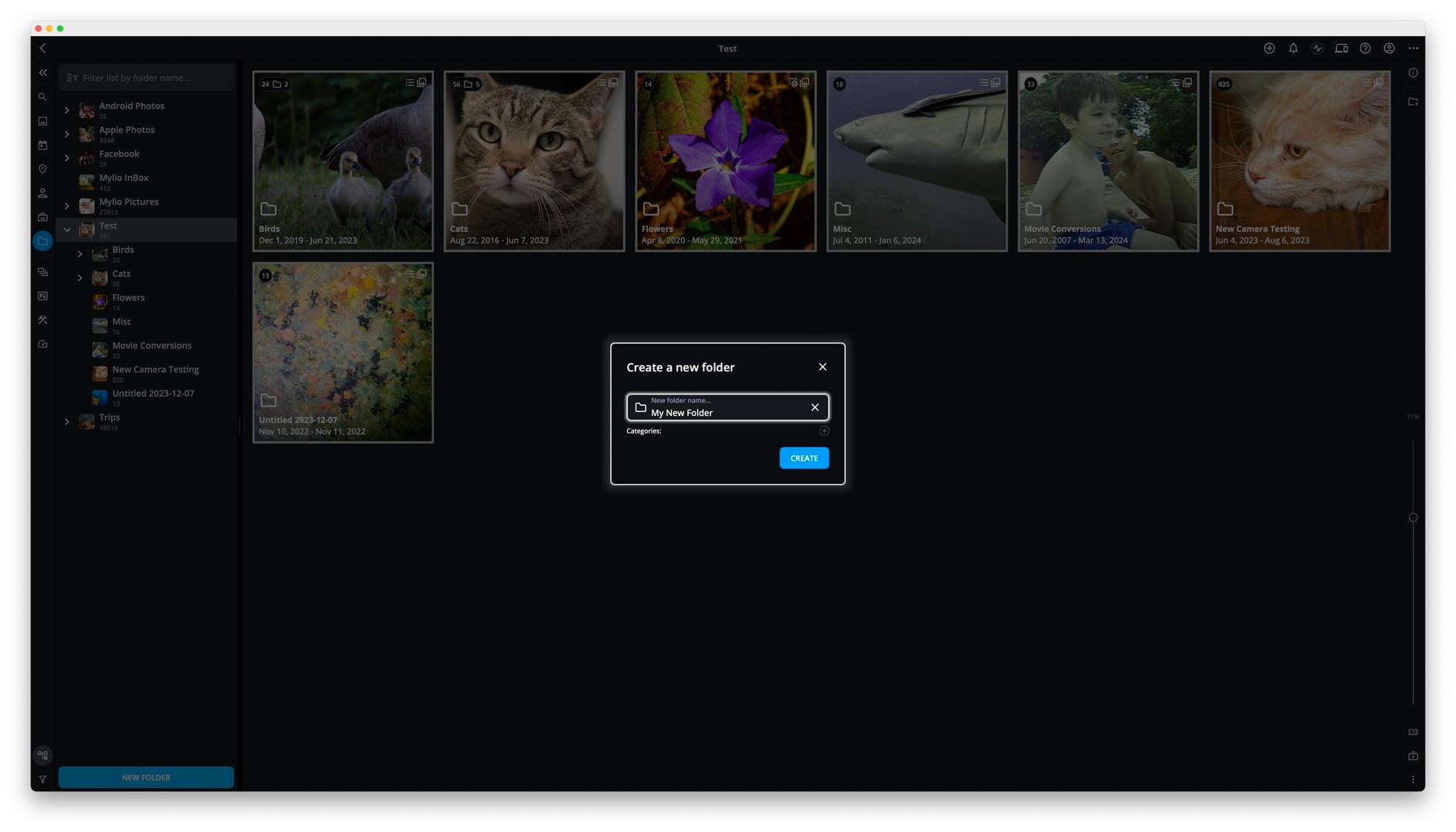Toggle the info panel icon
1456x832 pixels.
pos(1412,73)
